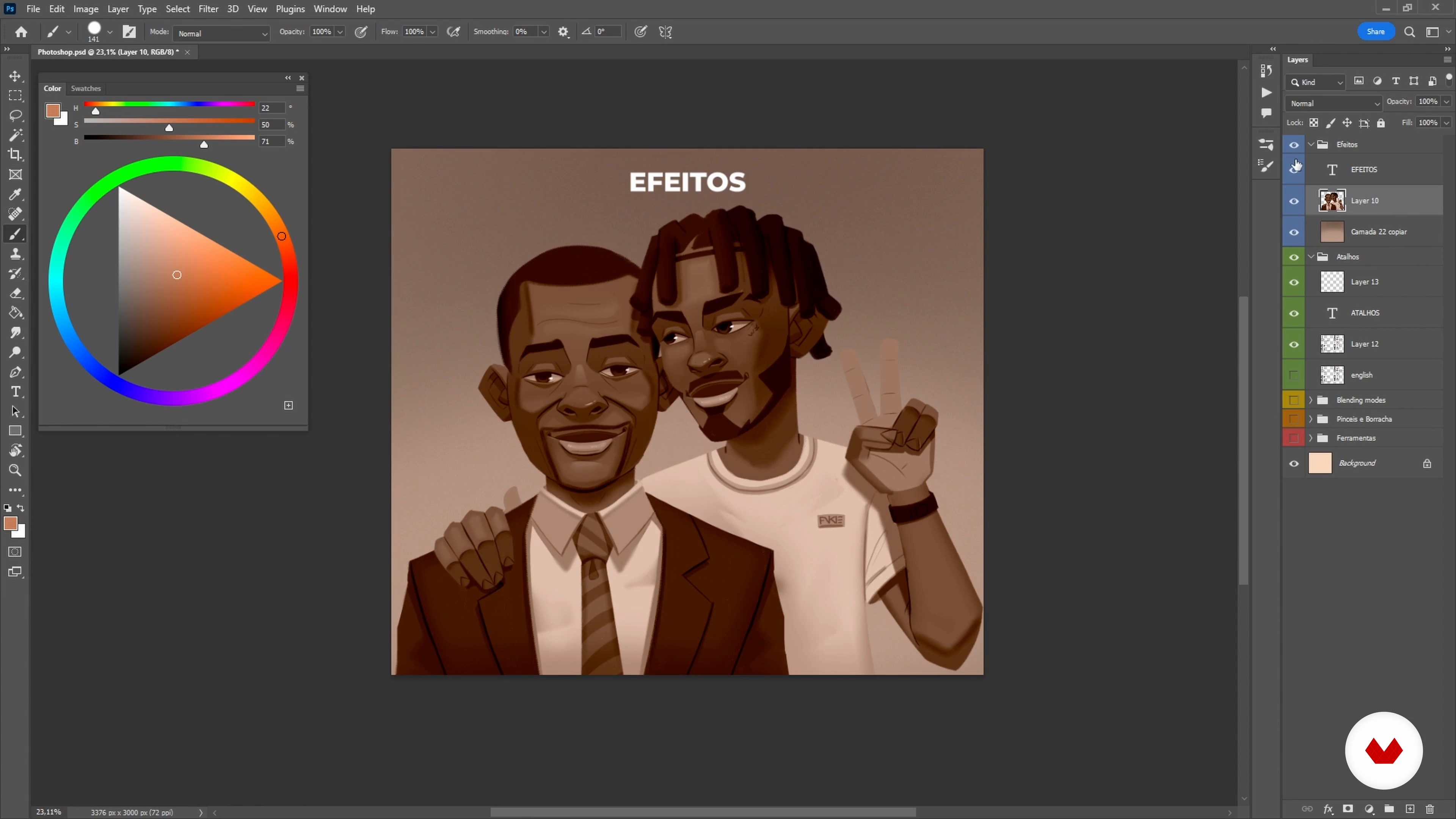Click the hue slider bar

point(169,104)
